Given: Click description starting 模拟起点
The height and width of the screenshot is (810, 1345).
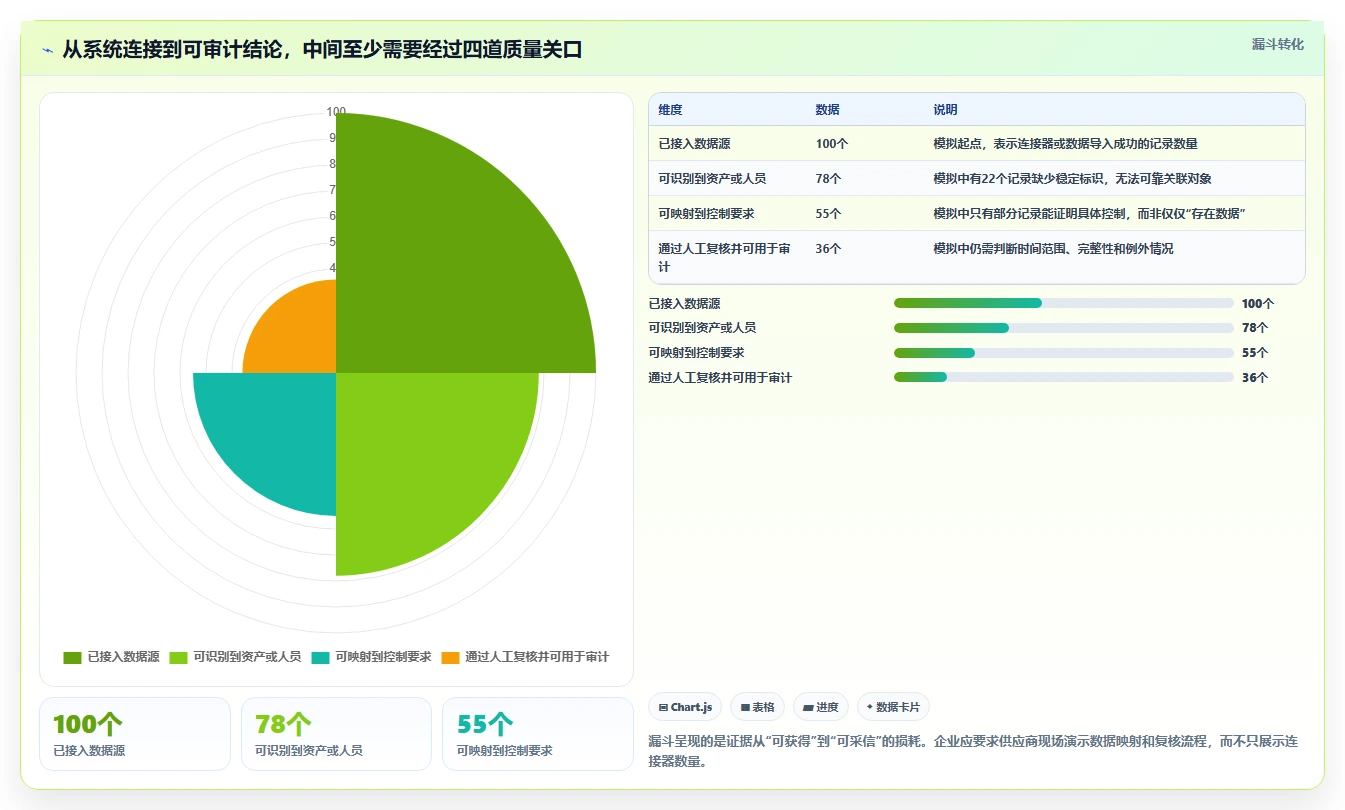Looking at the screenshot, I should coord(1065,144).
